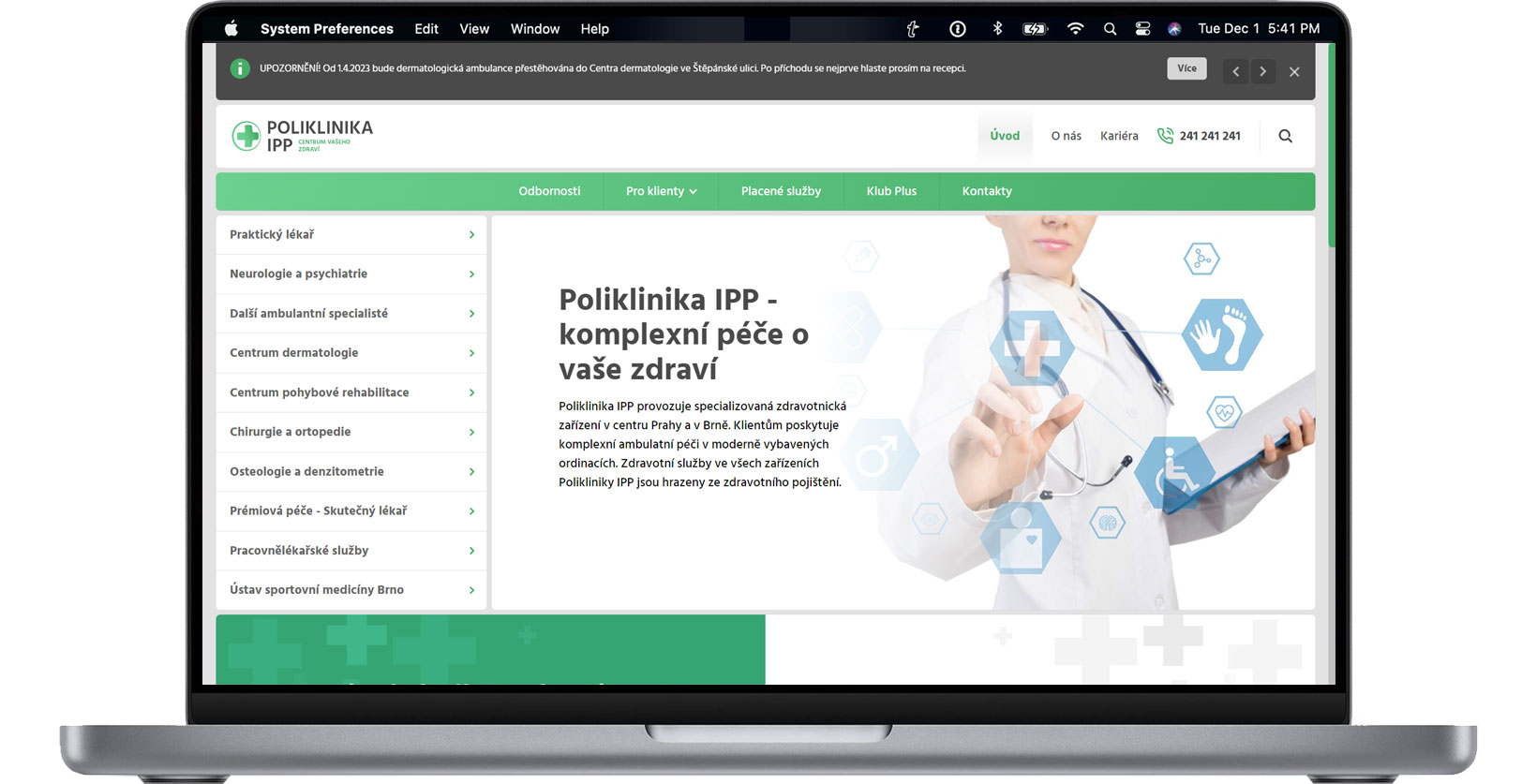1537x784 pixels.
Task: Open the Window menu
Action: pyautogui.click(x=535, y=29)
